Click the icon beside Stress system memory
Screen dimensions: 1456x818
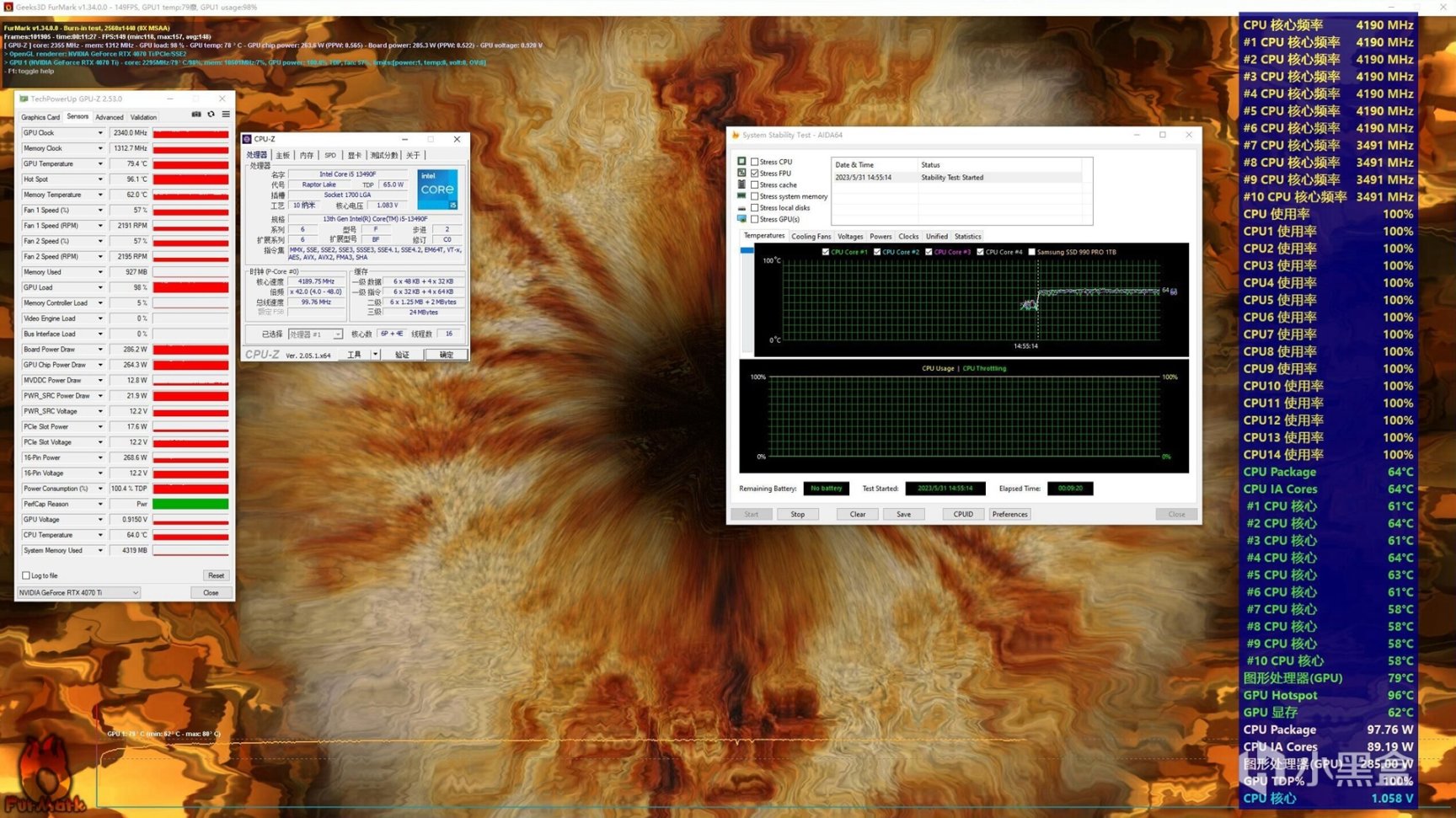[741, 196]
